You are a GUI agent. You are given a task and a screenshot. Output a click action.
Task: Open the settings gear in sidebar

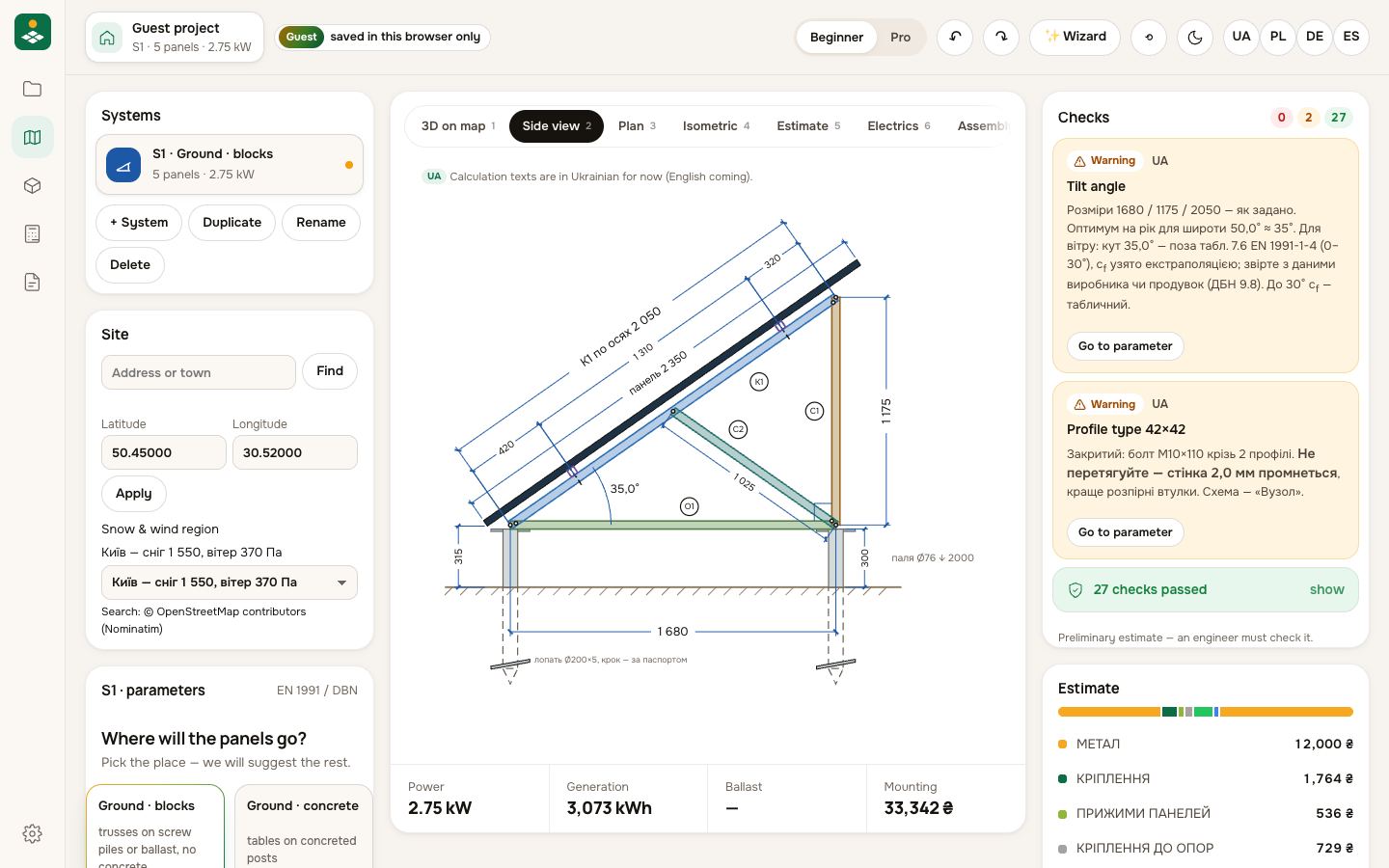click(32, 833)
